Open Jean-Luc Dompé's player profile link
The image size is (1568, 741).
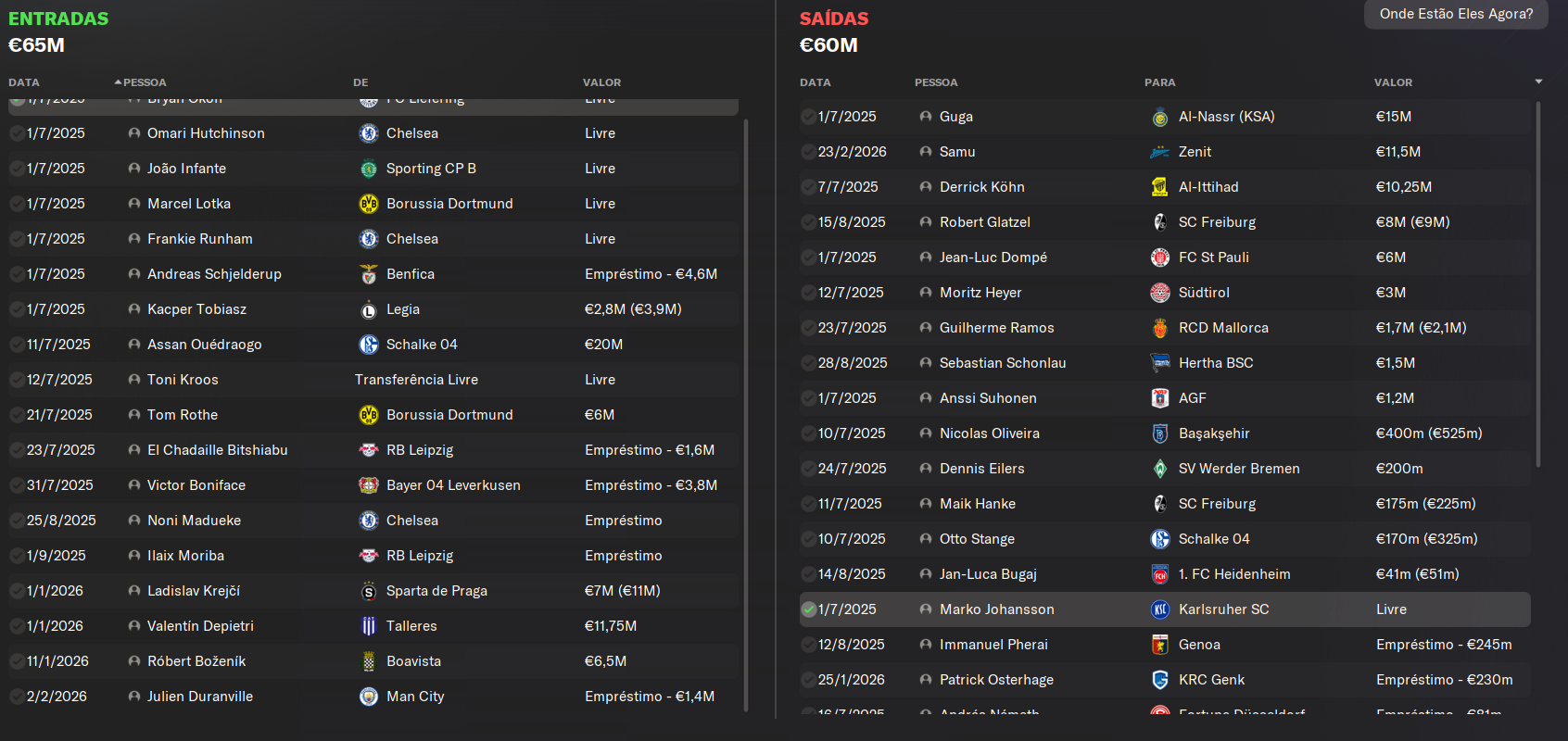(x=993, y=257)
